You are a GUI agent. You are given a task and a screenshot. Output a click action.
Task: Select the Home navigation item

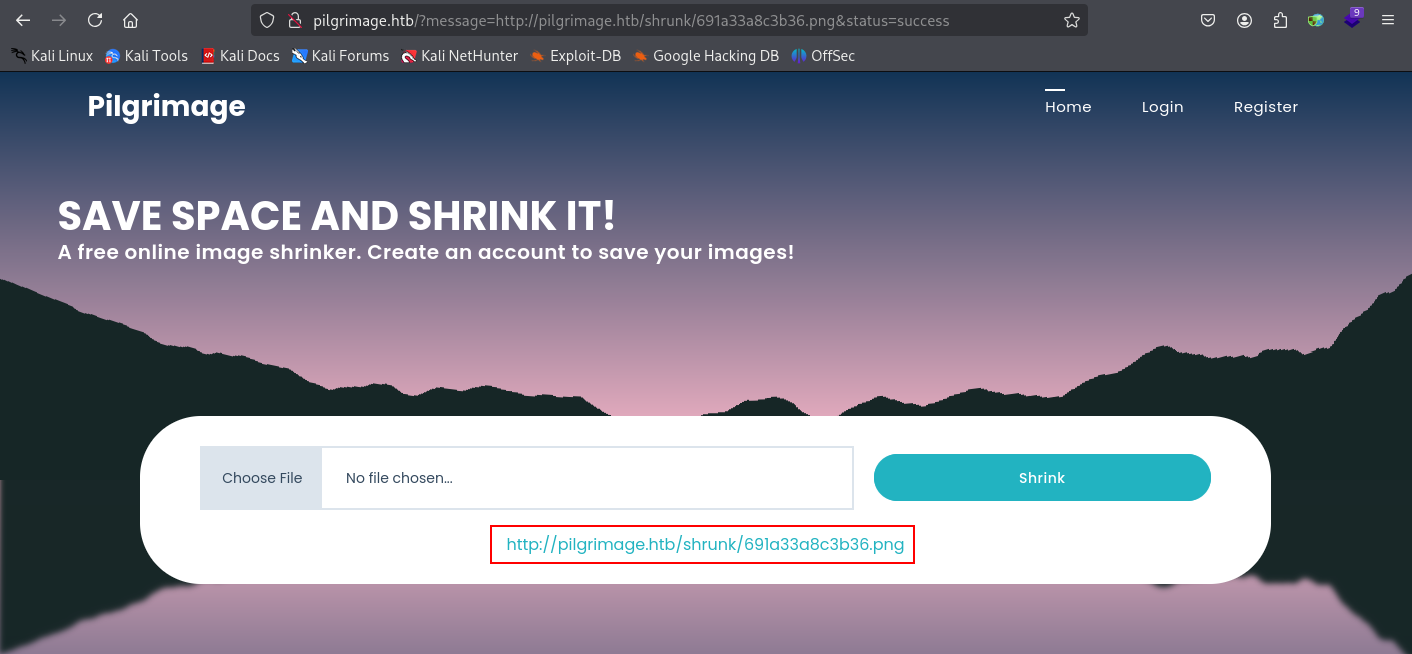coord(1068,107)
